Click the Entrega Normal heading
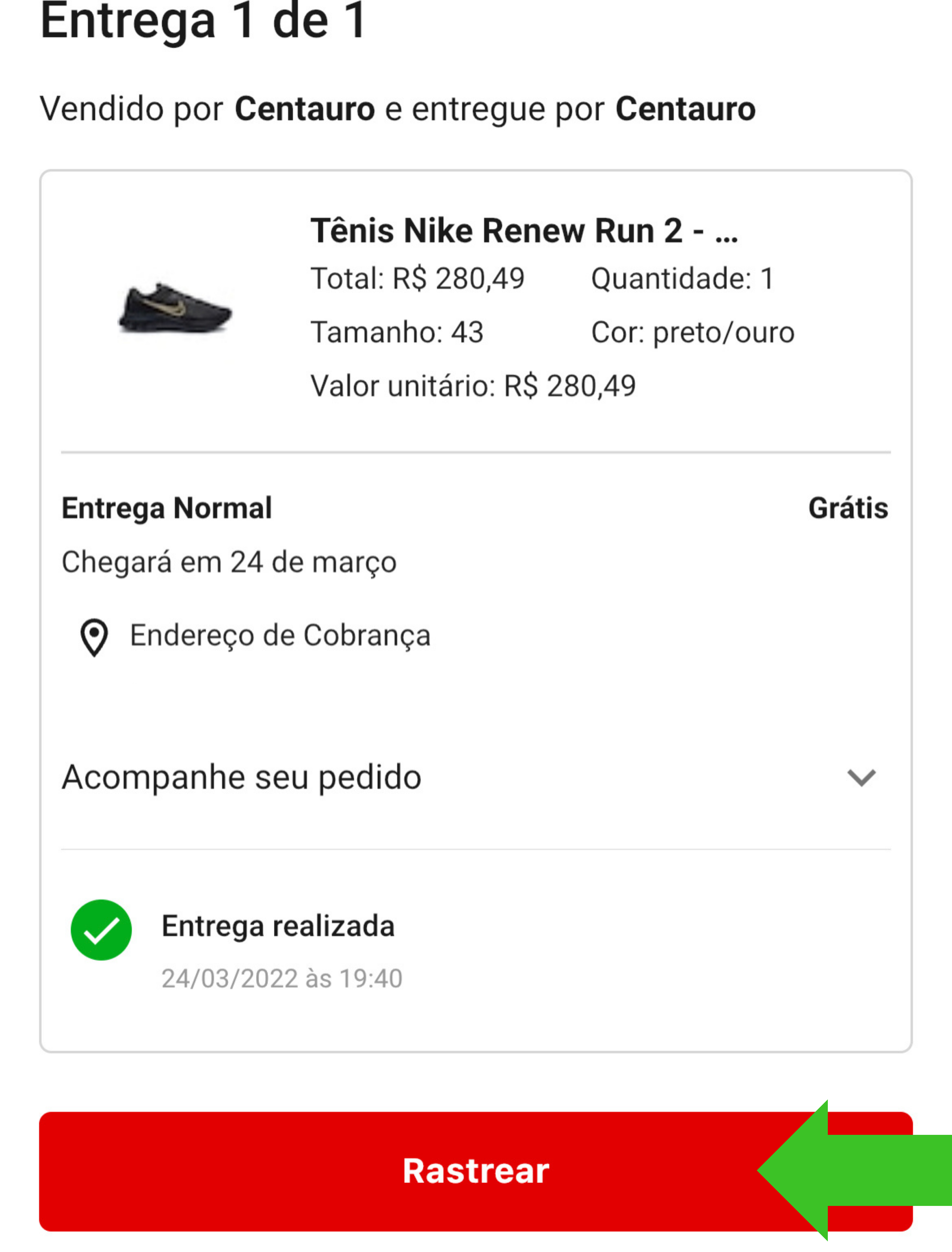952x1252 pixels. [x=167, y=508]
